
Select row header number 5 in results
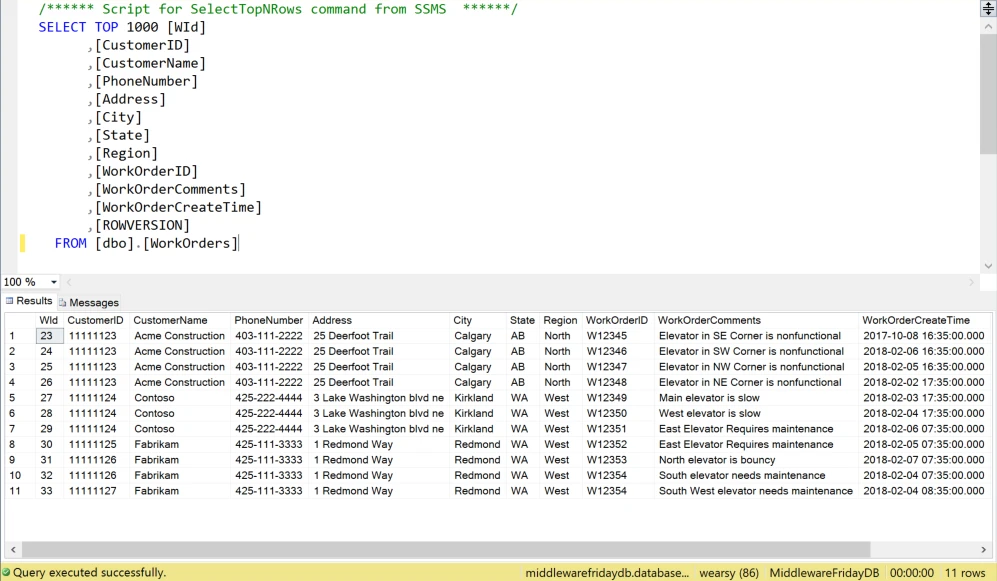point(14,398)
